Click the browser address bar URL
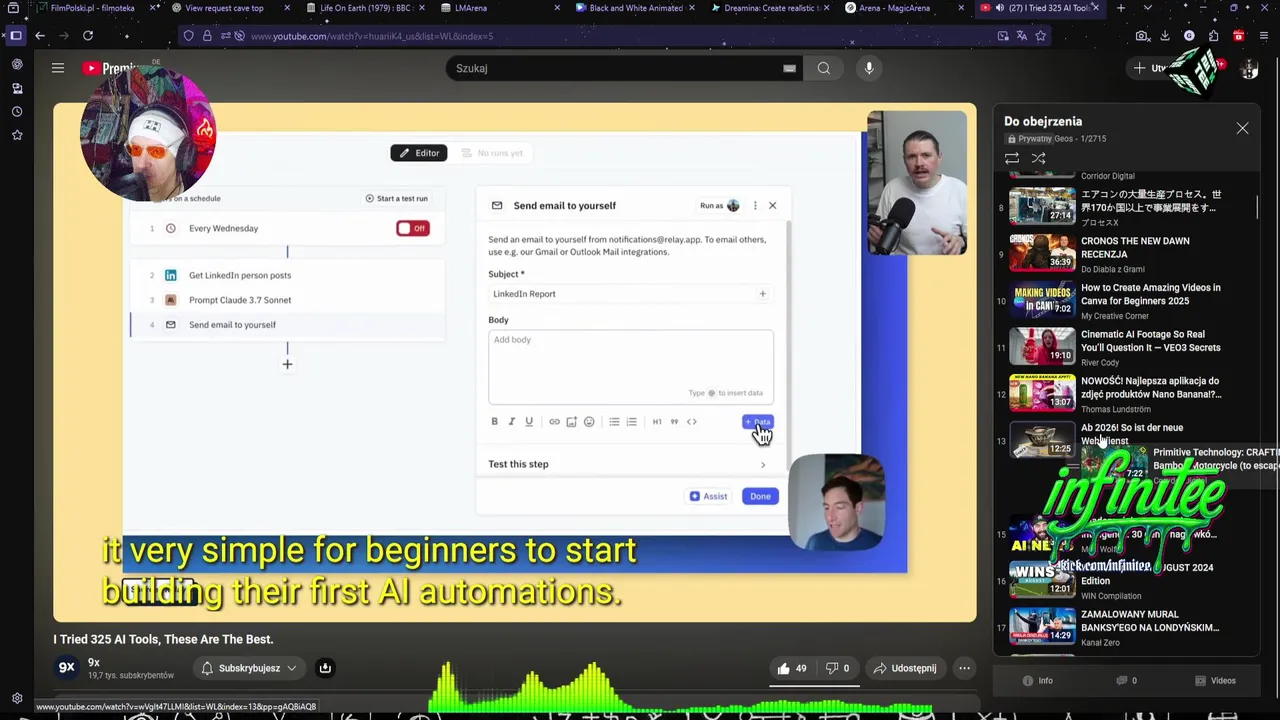Image resolution: width=1280 pixels, height=720 pixels. tap(372, 36)
